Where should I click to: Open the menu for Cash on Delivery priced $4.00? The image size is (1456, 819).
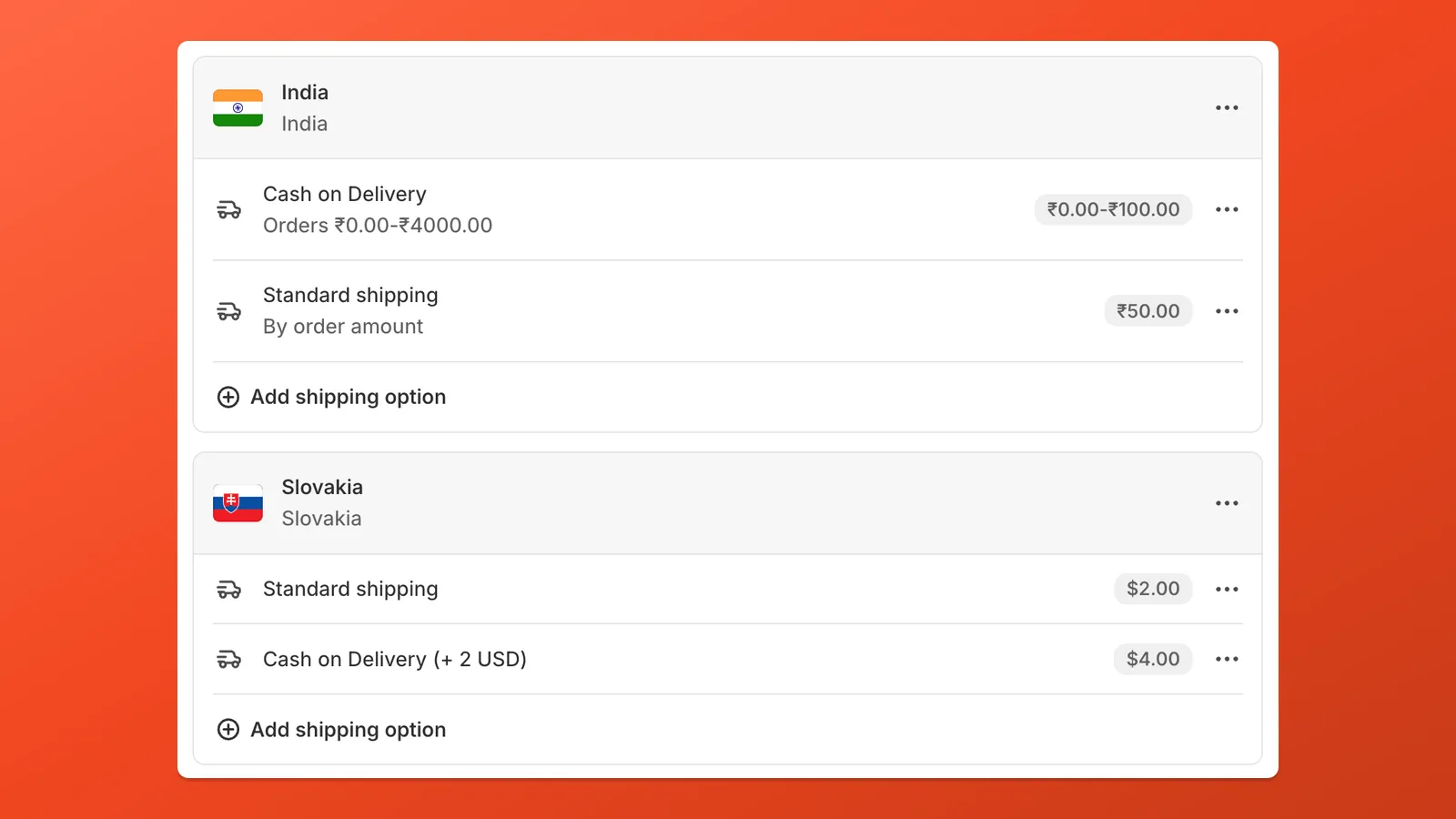(1227, 659)
